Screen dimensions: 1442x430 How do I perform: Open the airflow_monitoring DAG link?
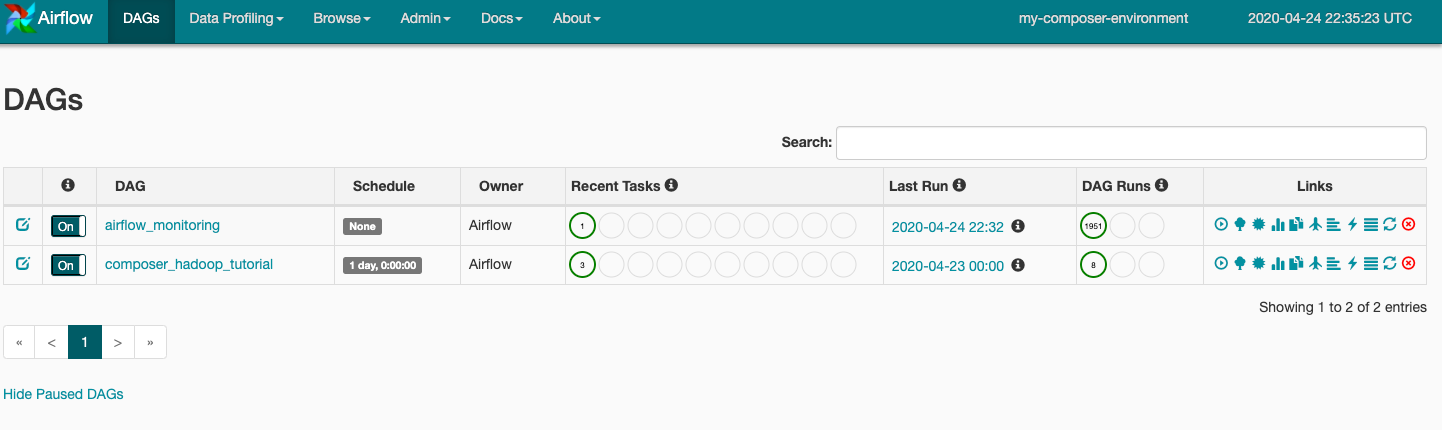click(x=162, y=226)
